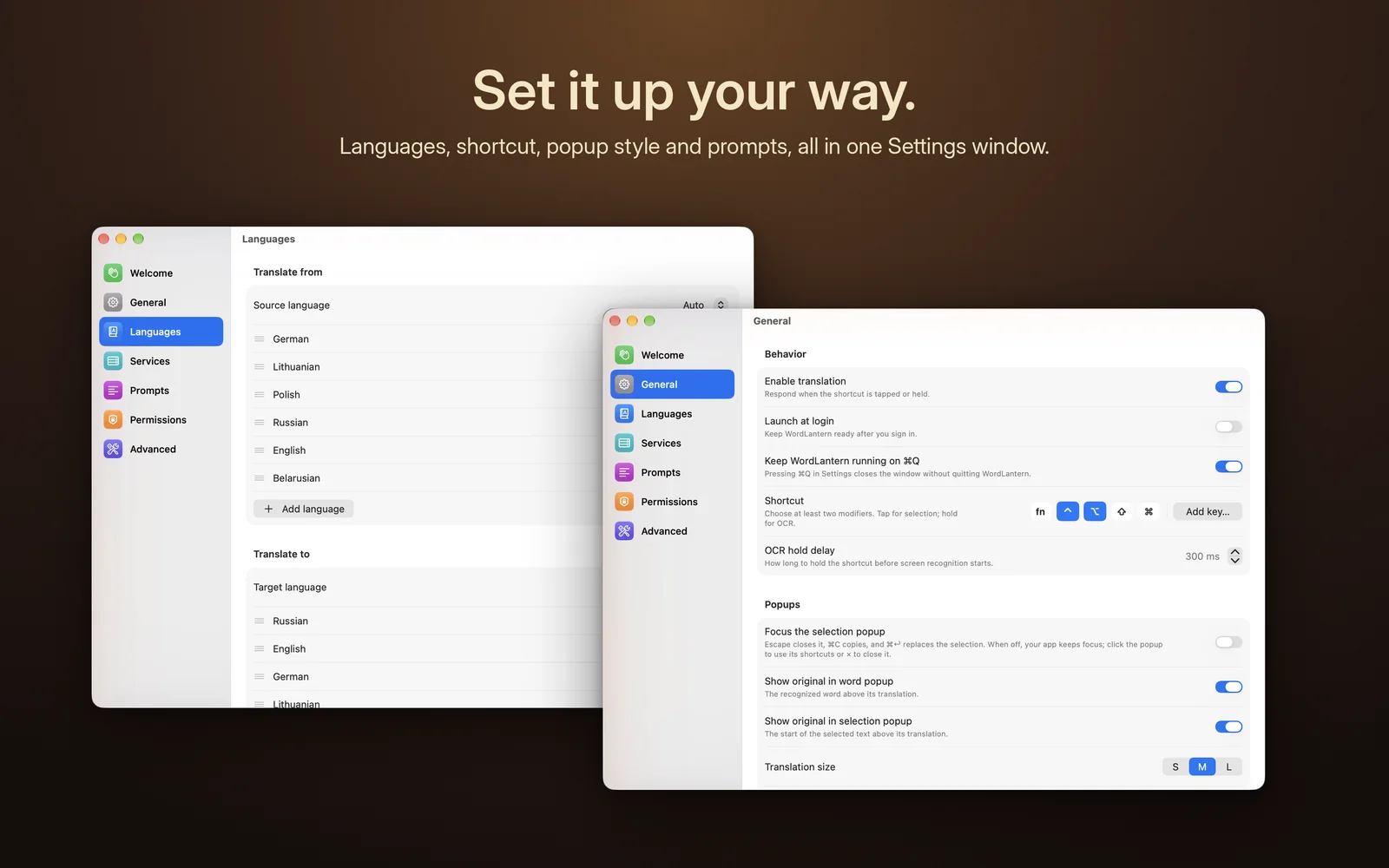
Task: Click Welcome icon in Languages window sidebar
Action: (113, 273)
